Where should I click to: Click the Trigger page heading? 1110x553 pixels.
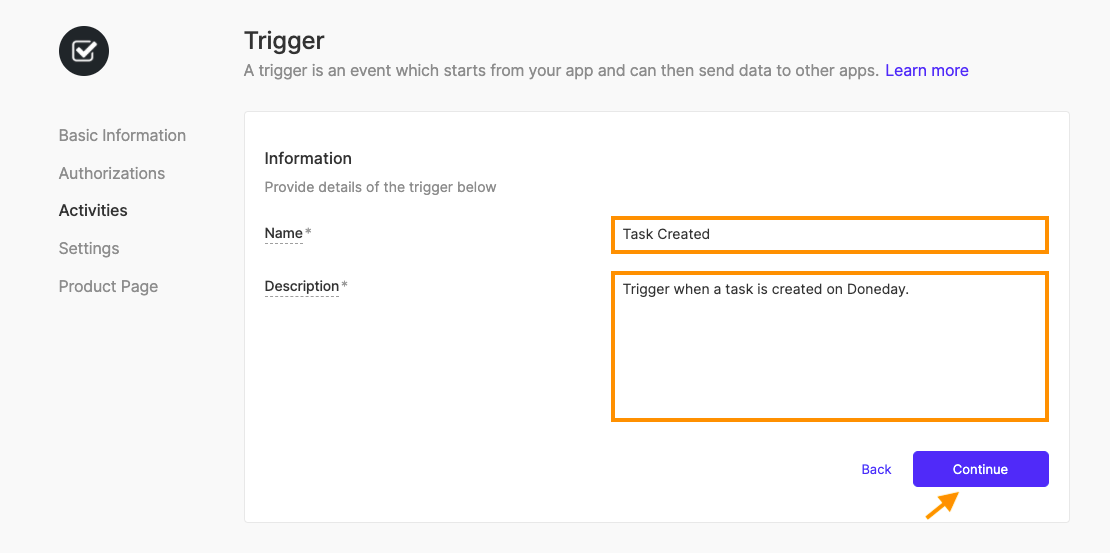coord(284,40)
